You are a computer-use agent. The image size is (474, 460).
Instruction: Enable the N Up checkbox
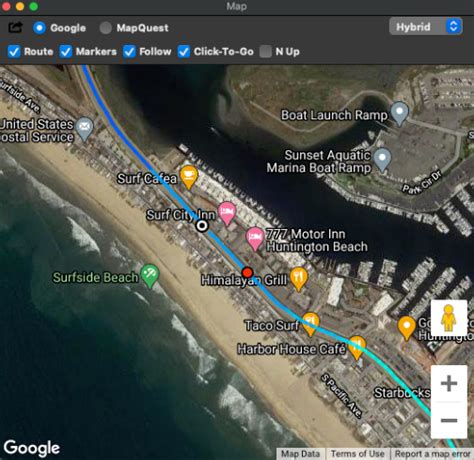pos(265,52)
